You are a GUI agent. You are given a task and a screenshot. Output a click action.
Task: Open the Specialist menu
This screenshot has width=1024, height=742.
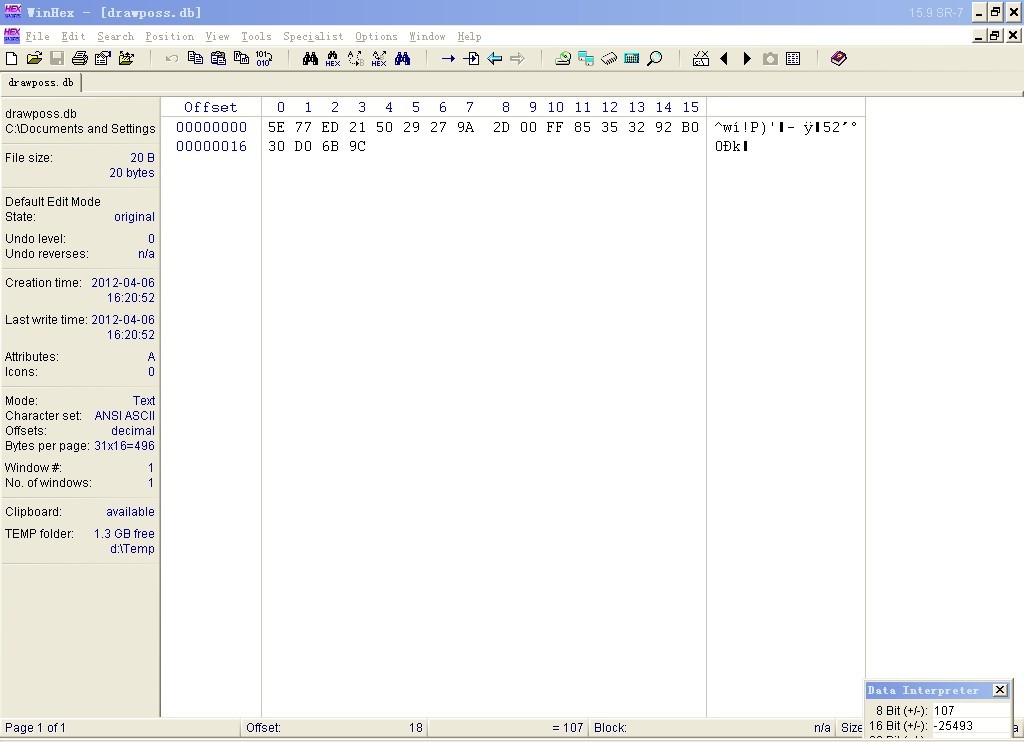pos(312,36)
